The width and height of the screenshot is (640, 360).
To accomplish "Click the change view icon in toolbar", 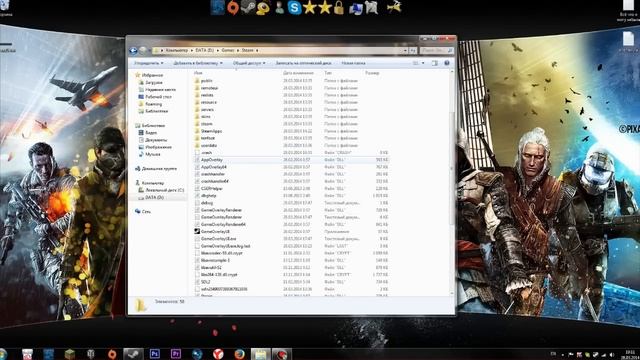I will click(x=416, y=63).
